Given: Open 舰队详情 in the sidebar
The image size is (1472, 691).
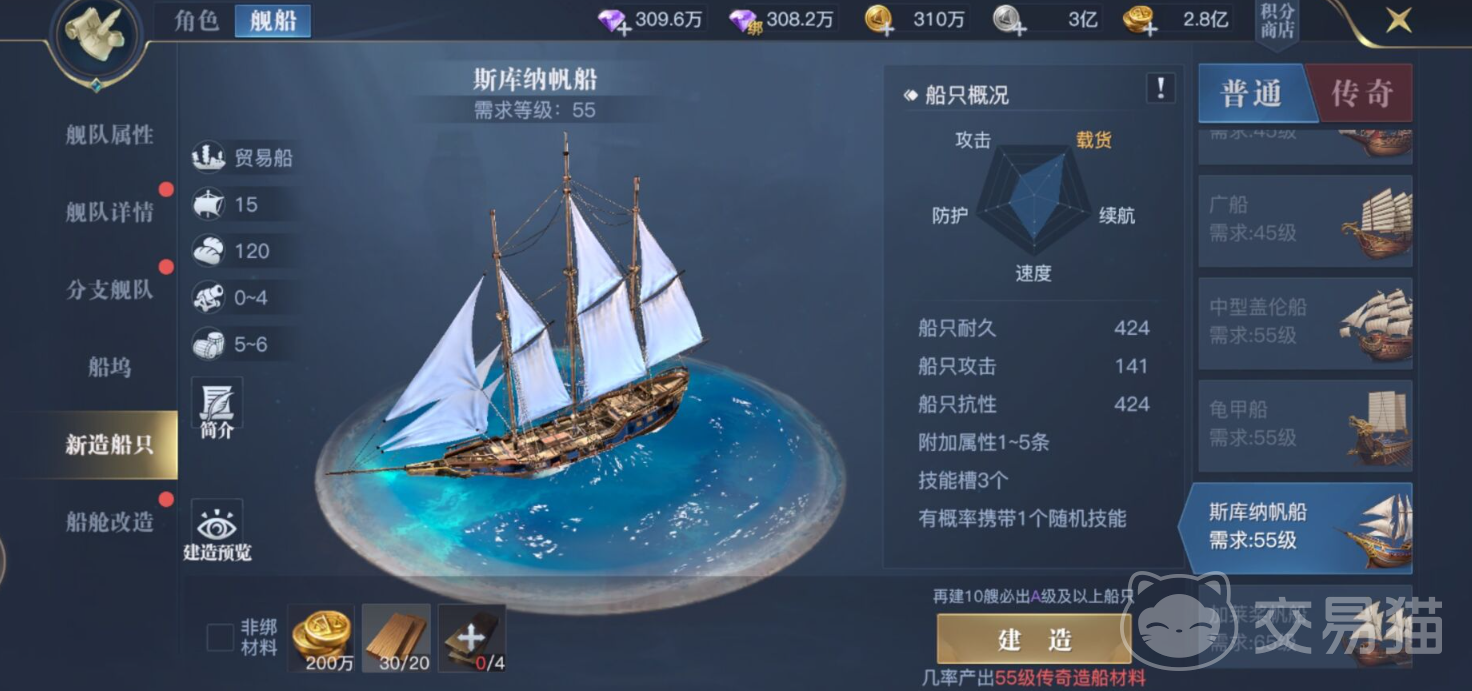Looking at the screenshot, I should coord(110,212).
